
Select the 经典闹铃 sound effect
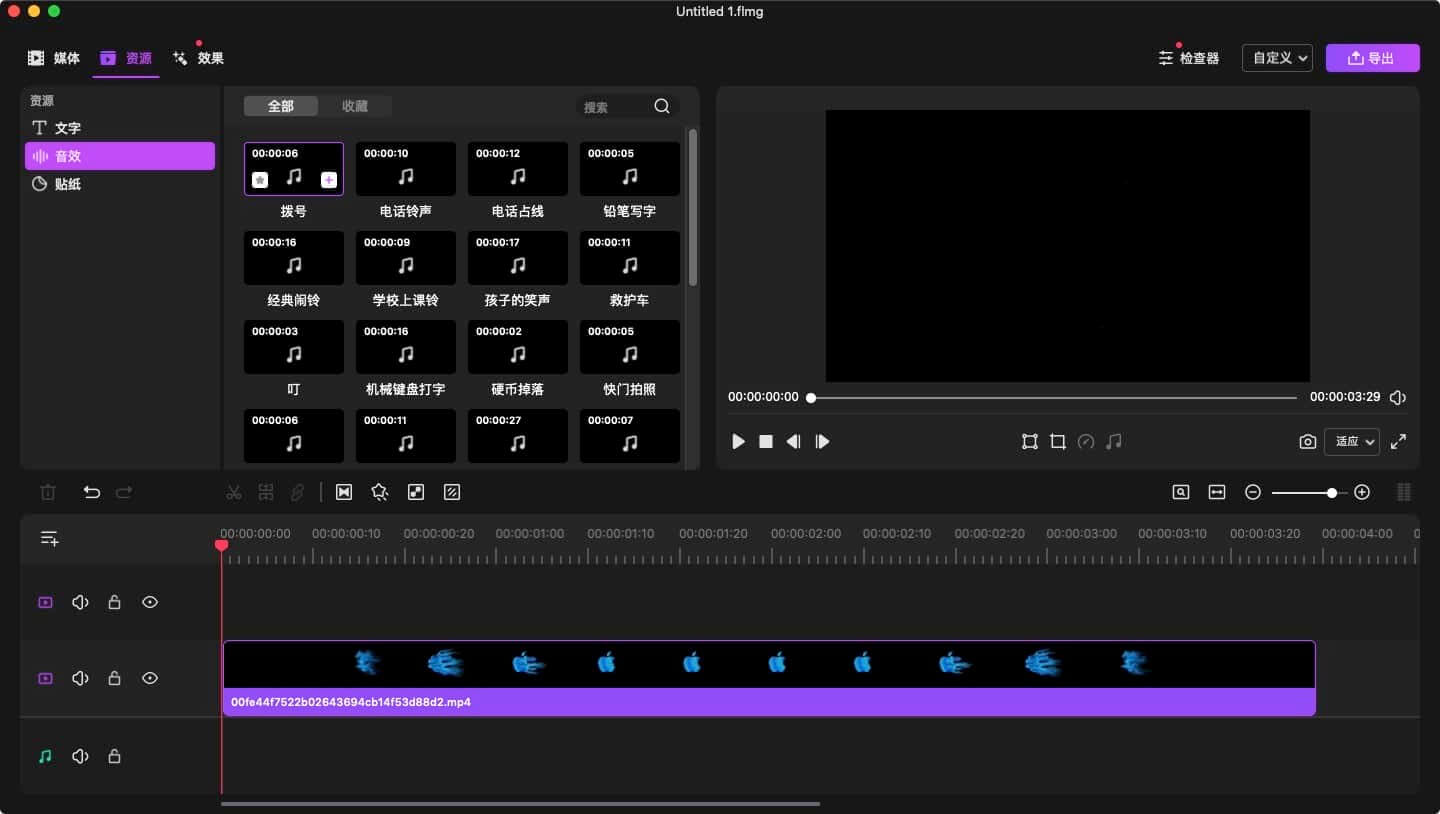294,258
